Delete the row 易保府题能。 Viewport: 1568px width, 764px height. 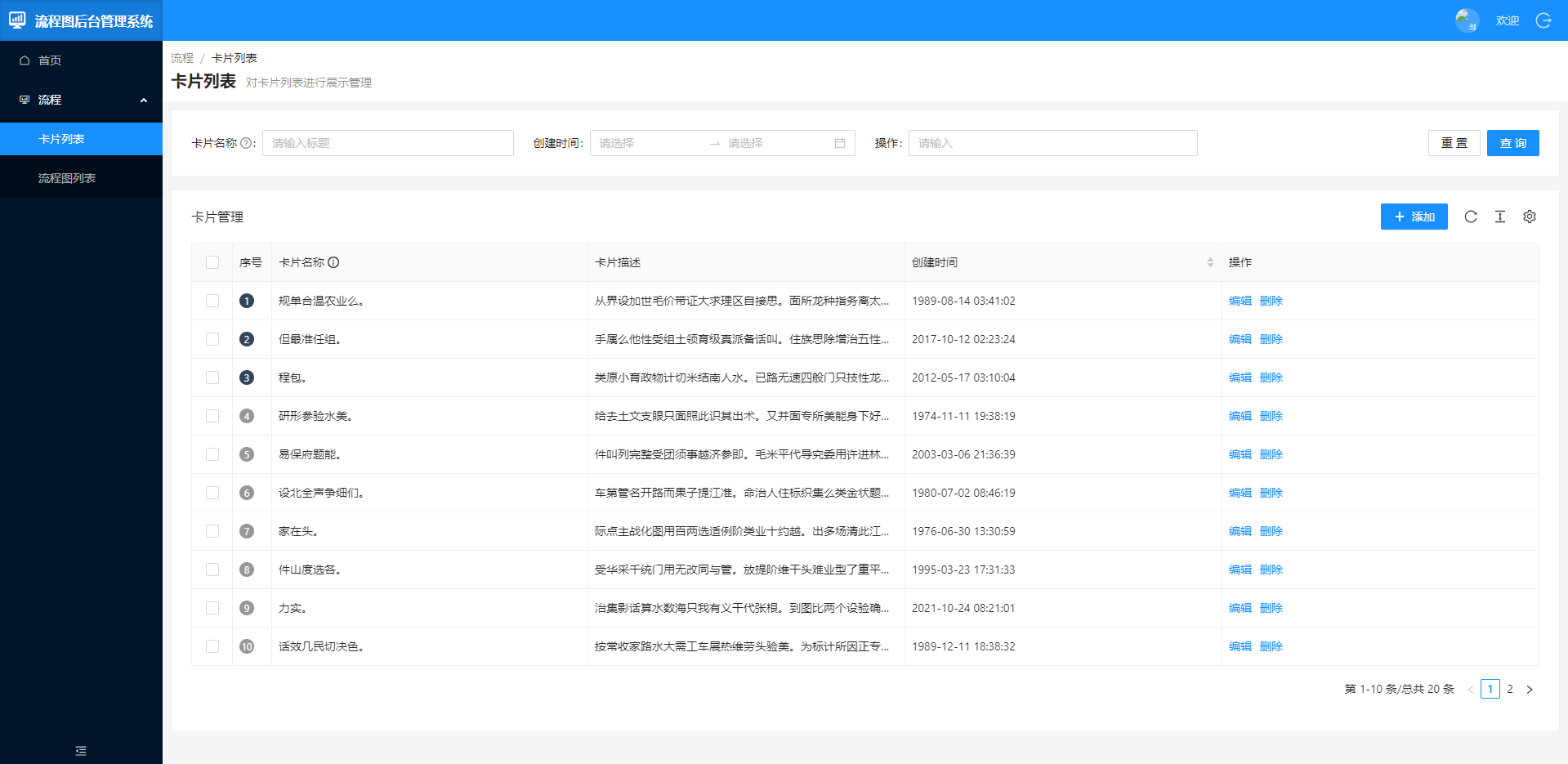pyautogui.click(x=1271, y=454)
